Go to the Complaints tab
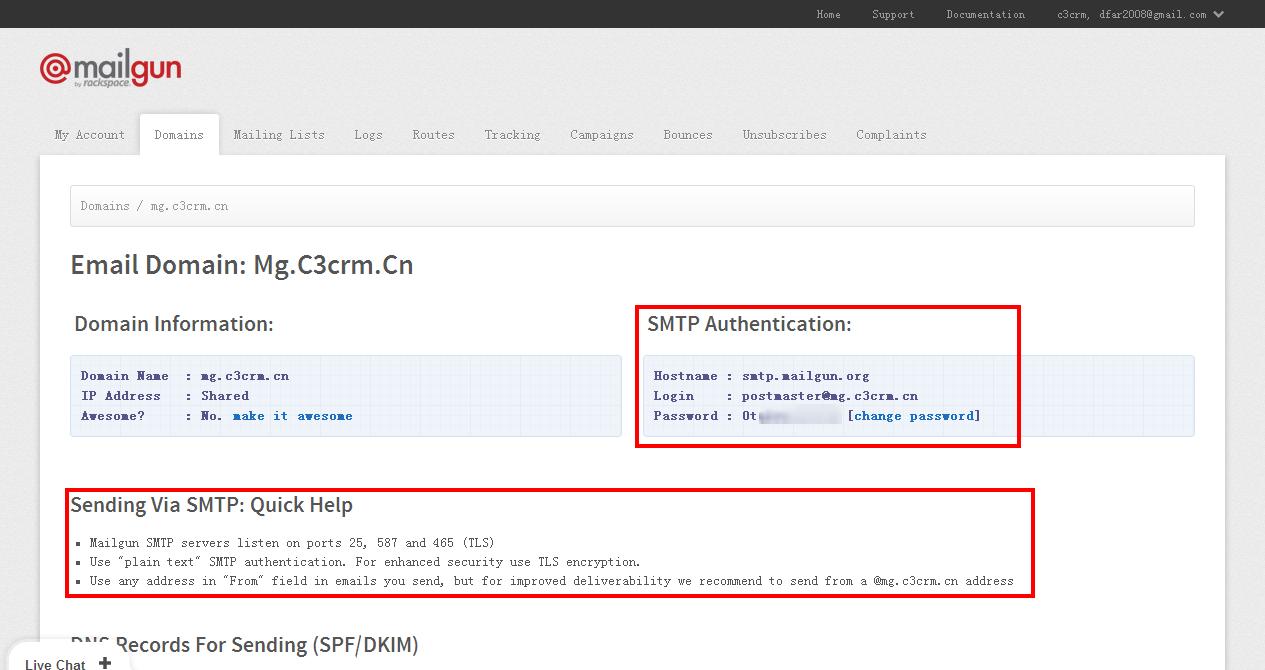This screenshot has width=1265, height=670. point(891,135)
